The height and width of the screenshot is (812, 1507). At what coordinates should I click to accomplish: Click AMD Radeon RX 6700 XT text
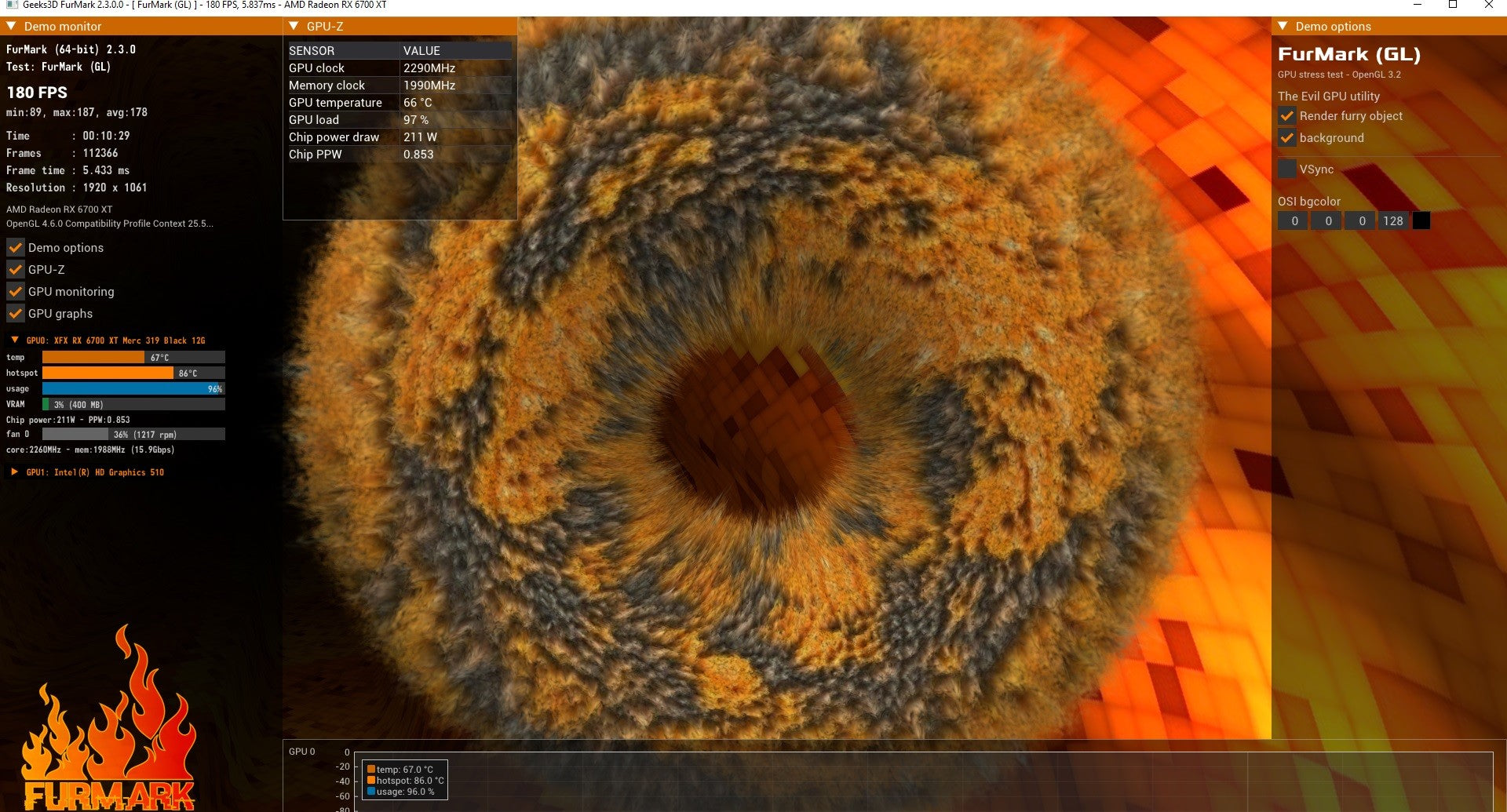tap(59, 209)
